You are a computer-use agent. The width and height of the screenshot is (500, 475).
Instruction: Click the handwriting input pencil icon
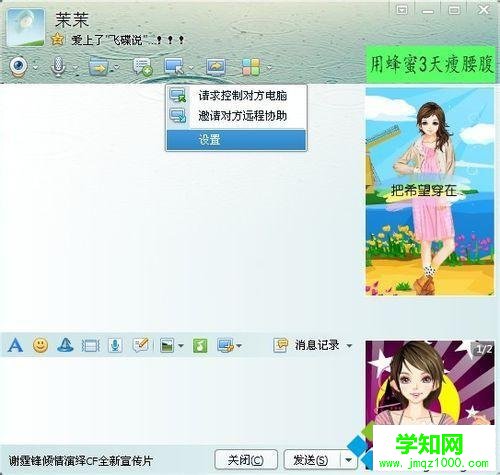tap(140, 345)
